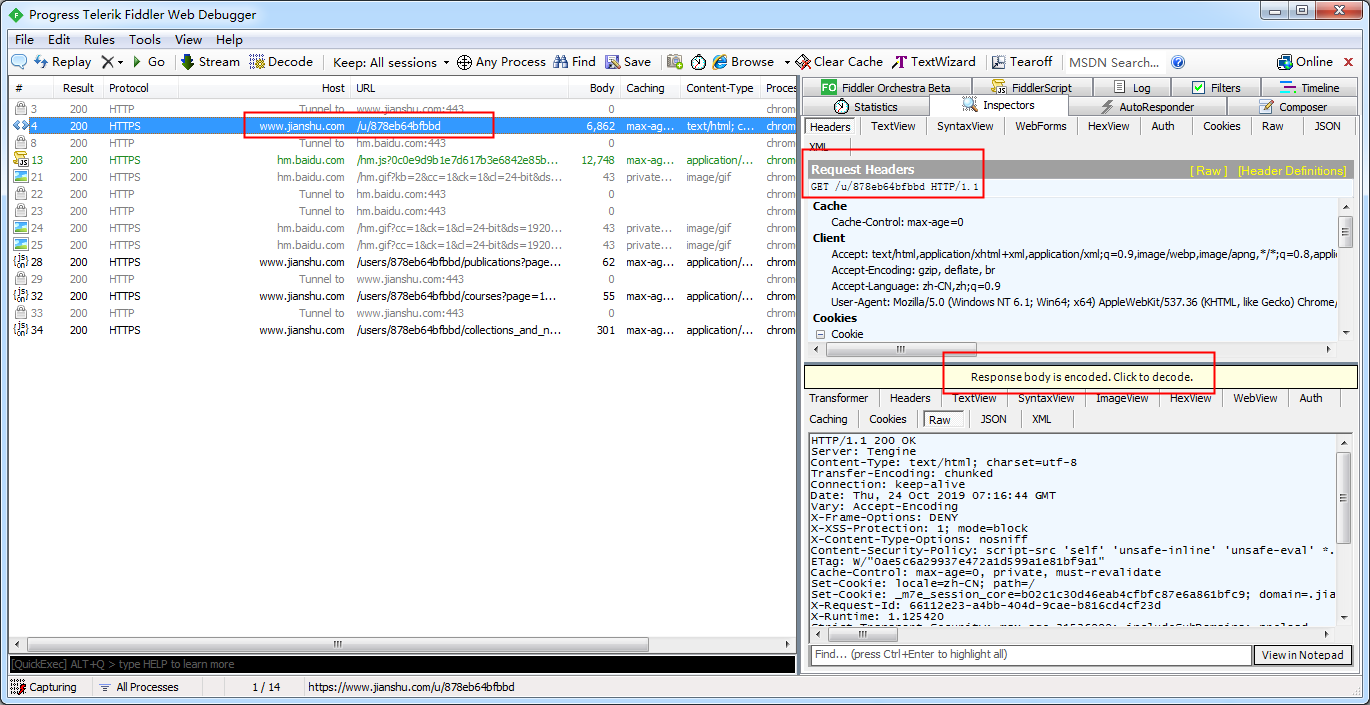The height and width of the screenshot is (705, 1370).
Task: Click the timer stopwatch icon in the toolbar
Action: click(x=698, y=62)
